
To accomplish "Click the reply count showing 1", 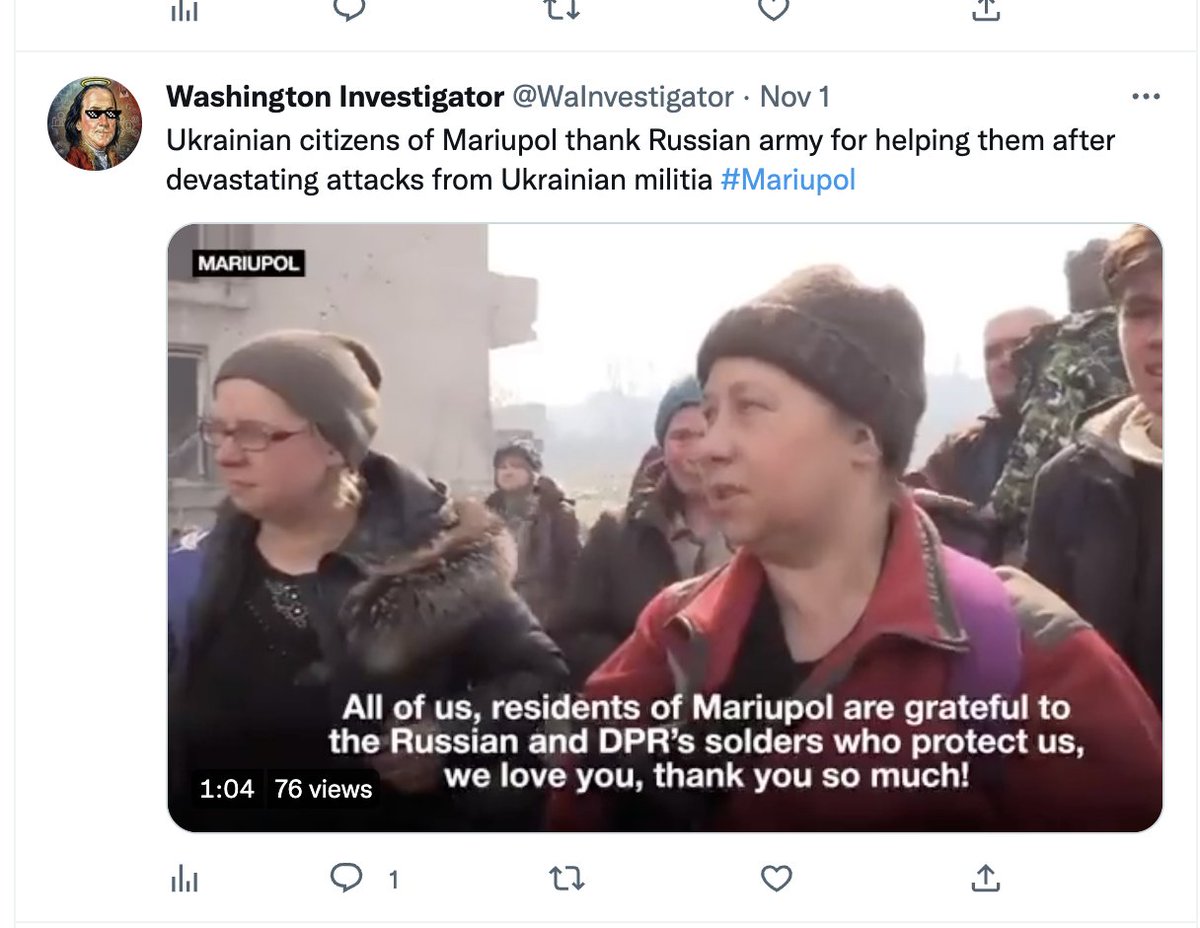I will click(x=393, y=880).
